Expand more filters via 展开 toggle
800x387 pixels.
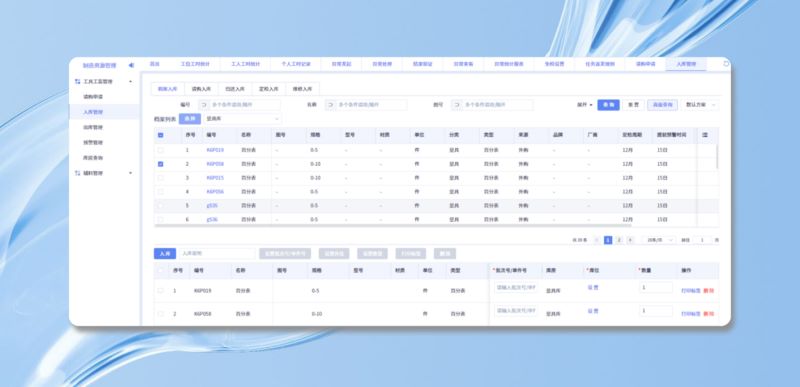pos(585,105)
